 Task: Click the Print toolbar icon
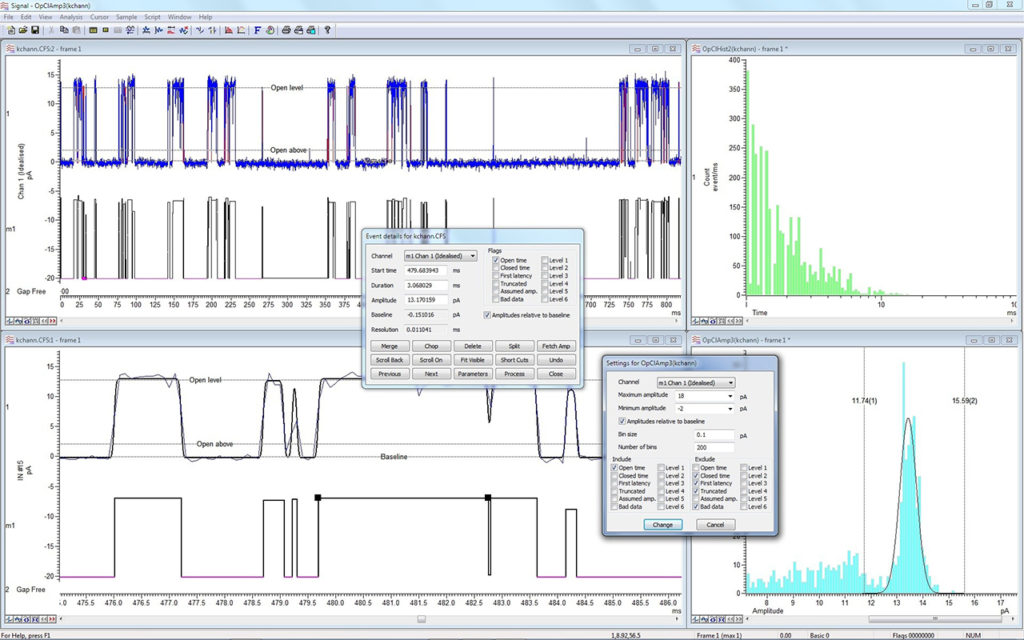[286, 31]
